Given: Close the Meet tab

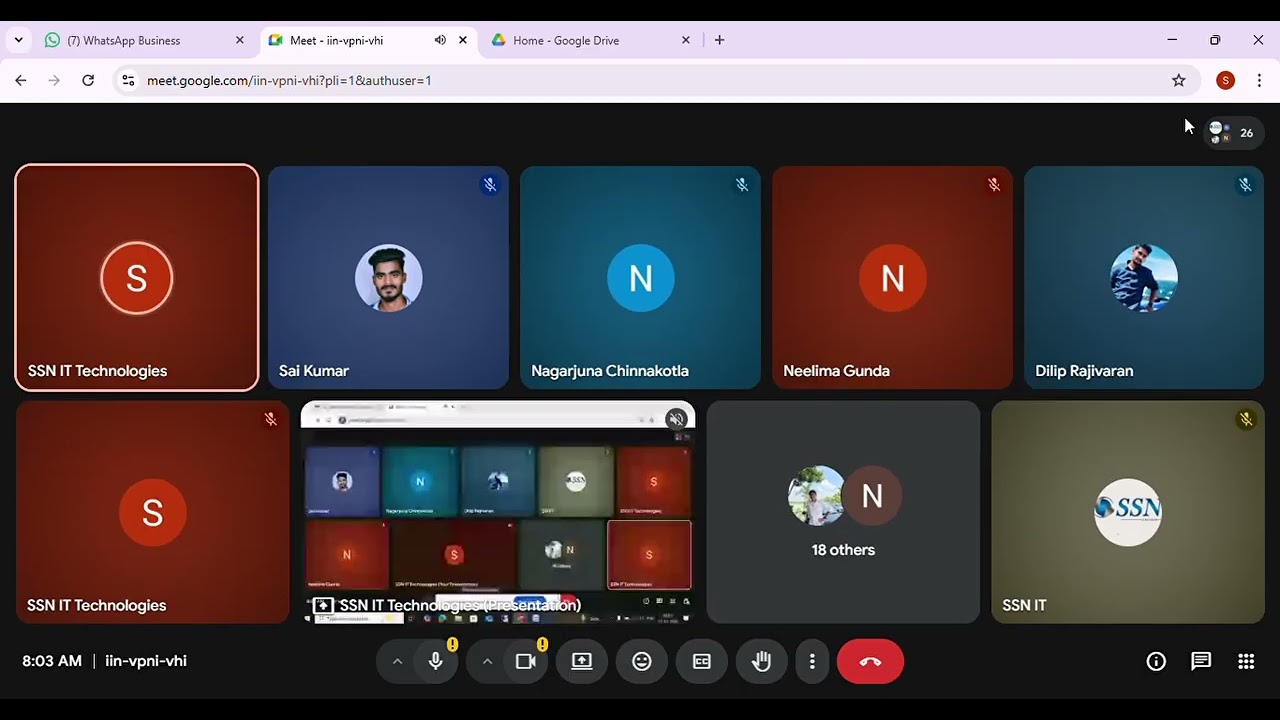Looking at the screenshot, I should 463,40.
